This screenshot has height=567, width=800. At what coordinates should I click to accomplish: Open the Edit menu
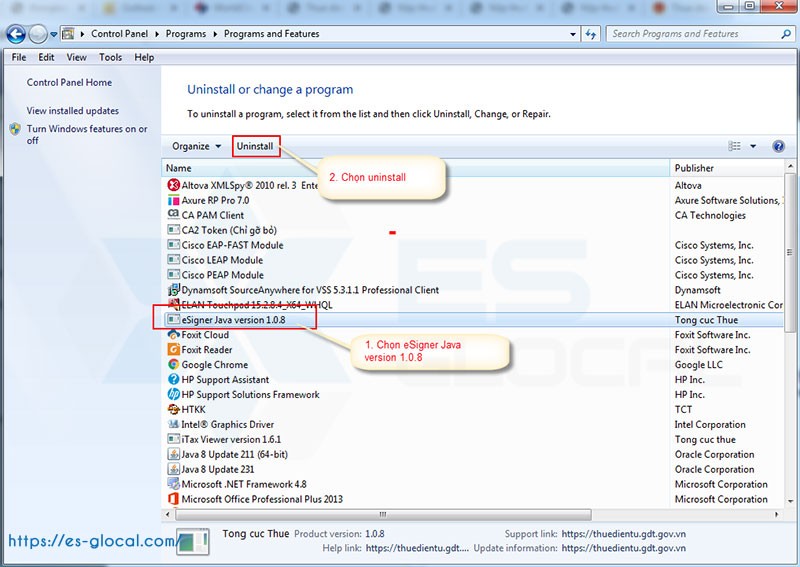(x=46, y=57)
